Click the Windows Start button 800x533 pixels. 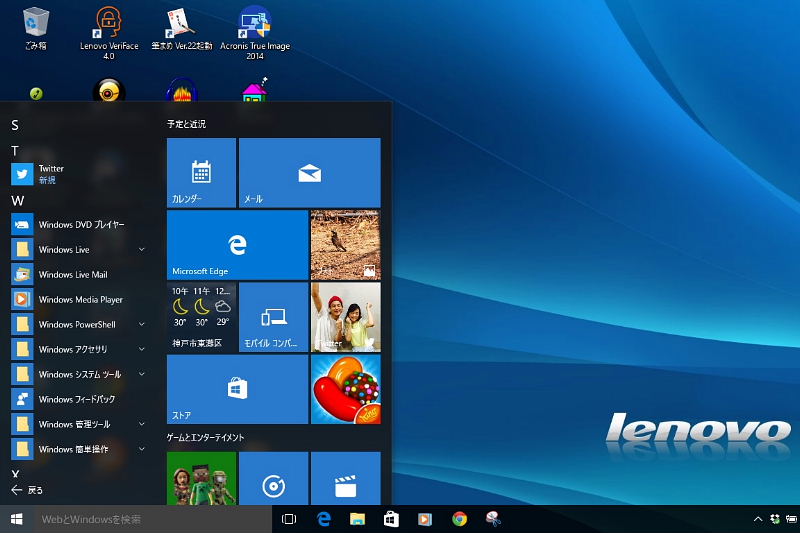coord(16,519)
